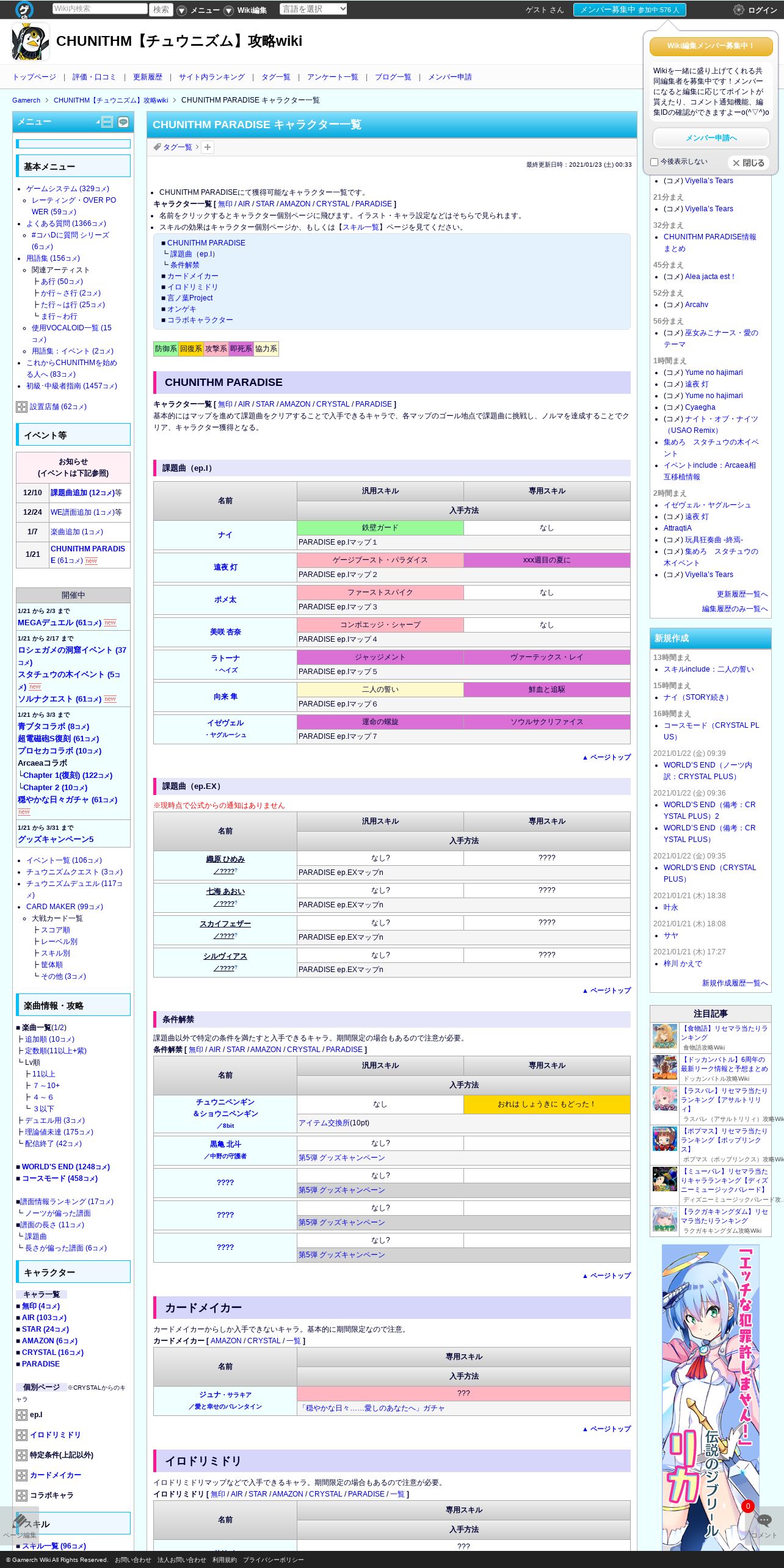784x1568 pixels.
Task: Click the 鉄壁ガード skill cell
Action: 380,528
